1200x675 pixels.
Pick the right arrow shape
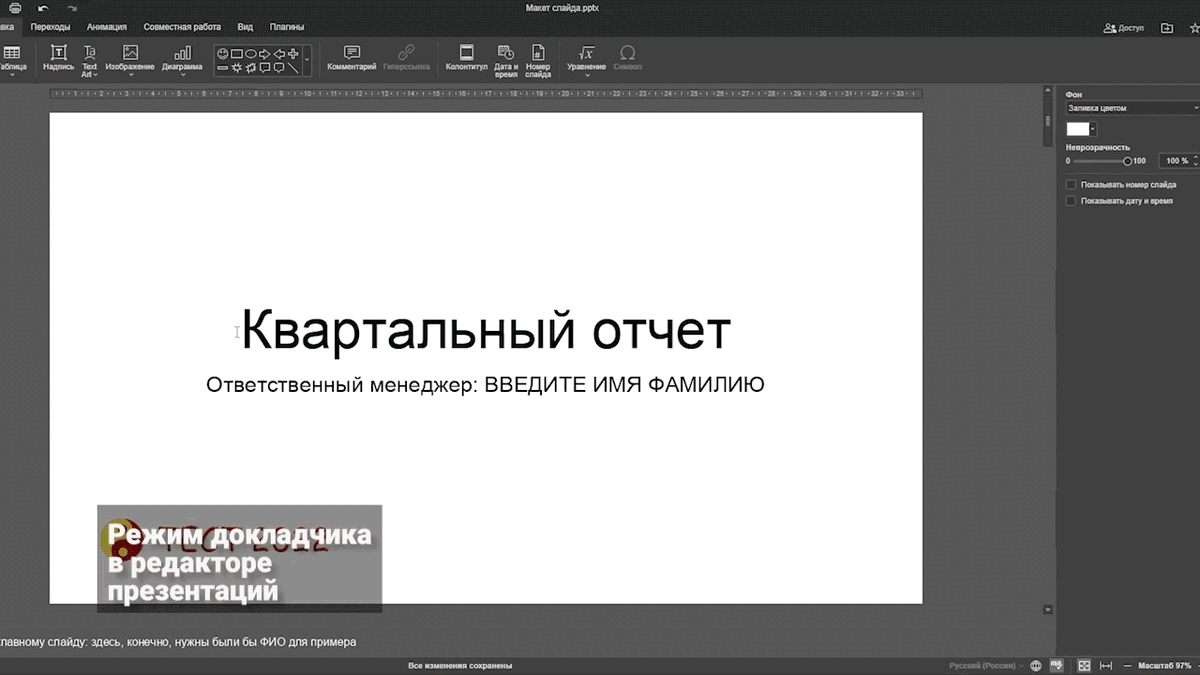coord(265,53)
